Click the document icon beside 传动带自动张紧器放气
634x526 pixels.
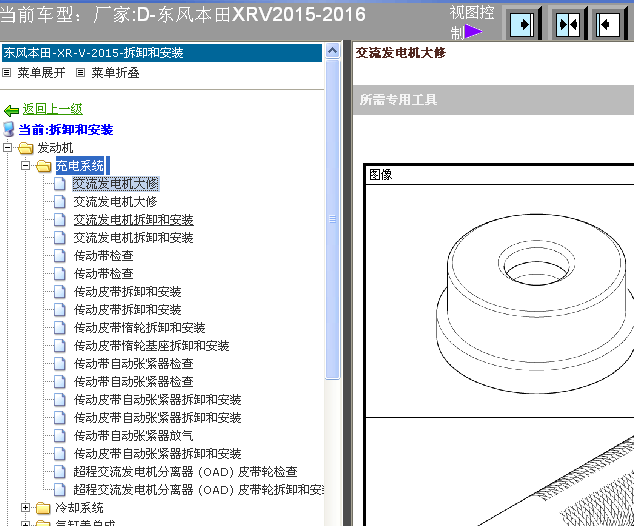tap(59, 435)
